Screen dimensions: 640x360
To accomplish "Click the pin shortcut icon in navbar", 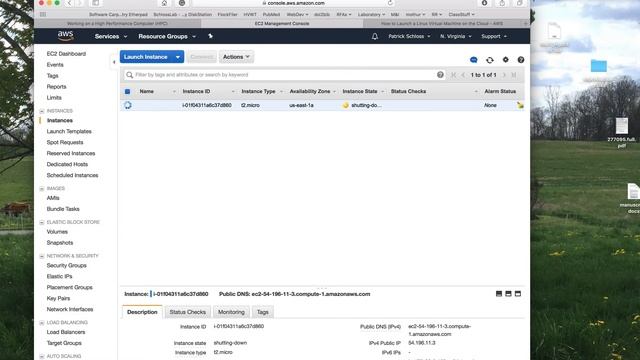I will click(210, 36).
